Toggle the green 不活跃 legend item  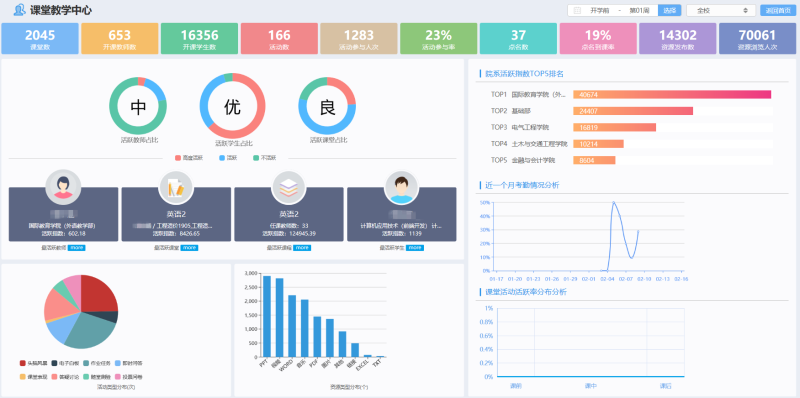point(265,158)
